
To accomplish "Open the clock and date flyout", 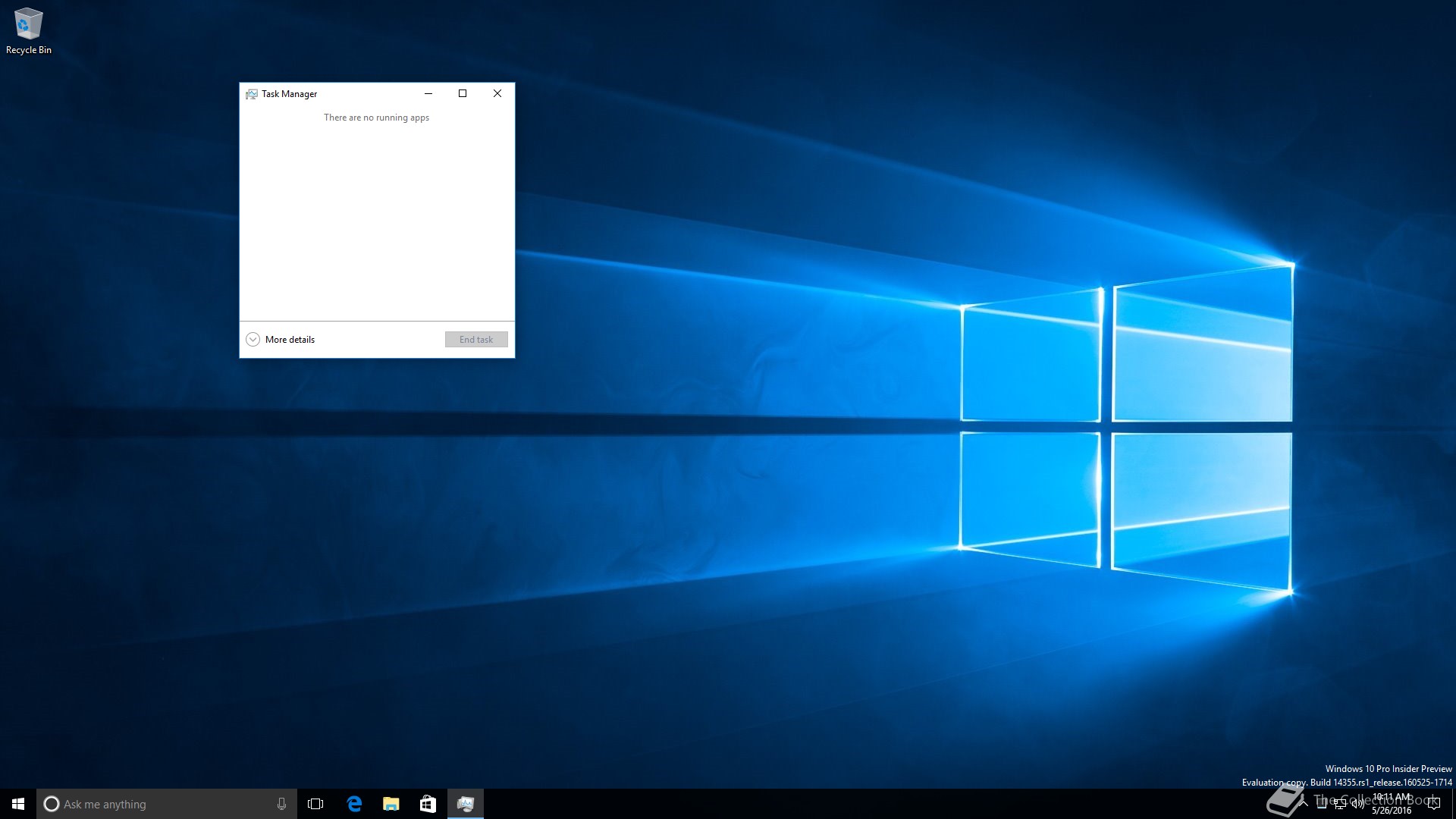I will click(x=1392, y=804).
